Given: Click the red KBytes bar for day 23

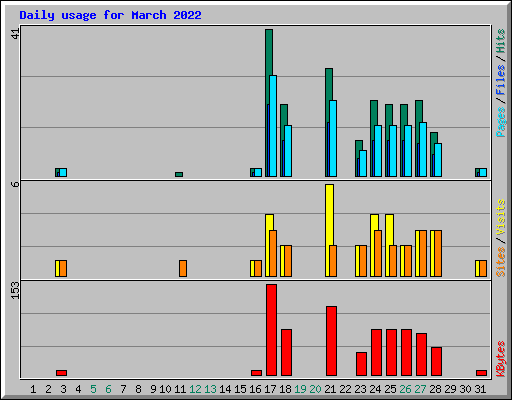Looking at the screenshot, I should tap(361, 364).
